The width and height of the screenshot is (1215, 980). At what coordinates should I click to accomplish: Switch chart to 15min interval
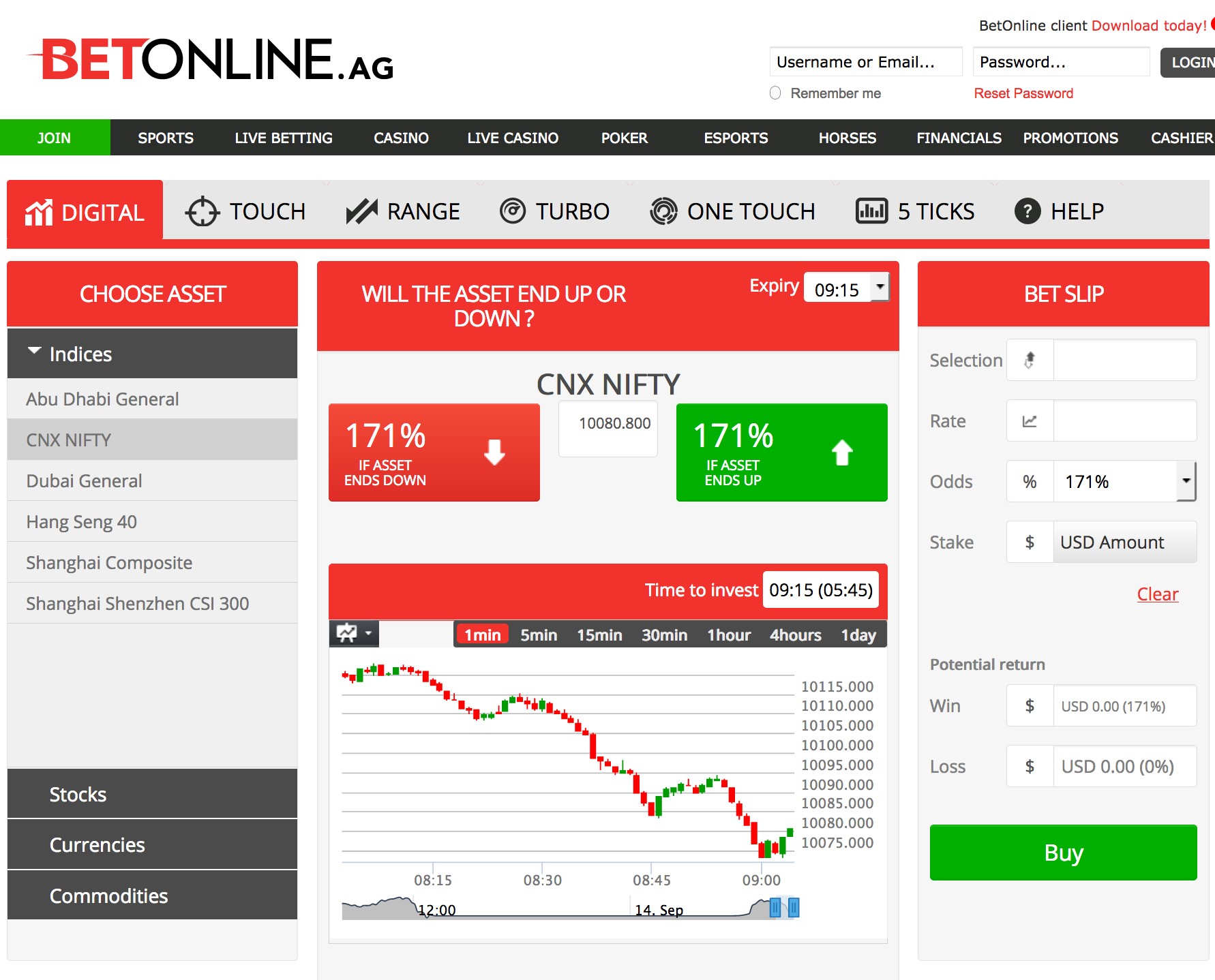tap(599, 635)
